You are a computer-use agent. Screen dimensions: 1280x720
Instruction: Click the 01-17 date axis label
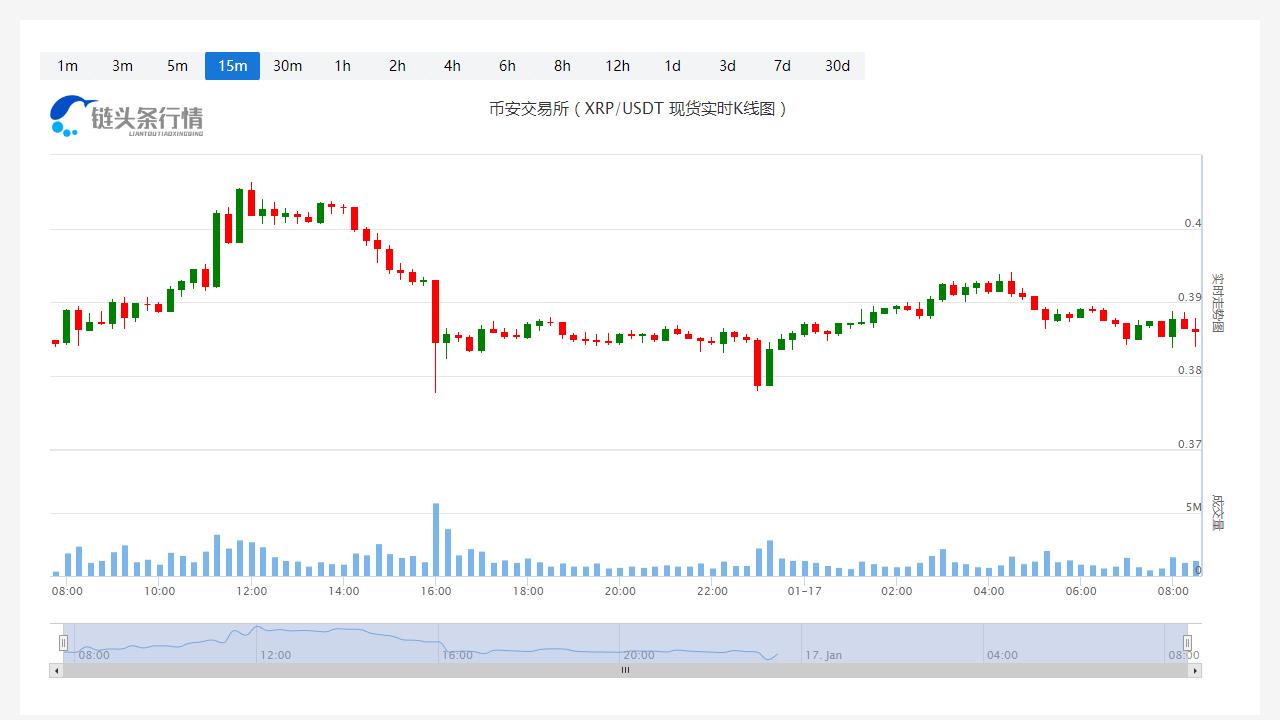coord(804,591)
